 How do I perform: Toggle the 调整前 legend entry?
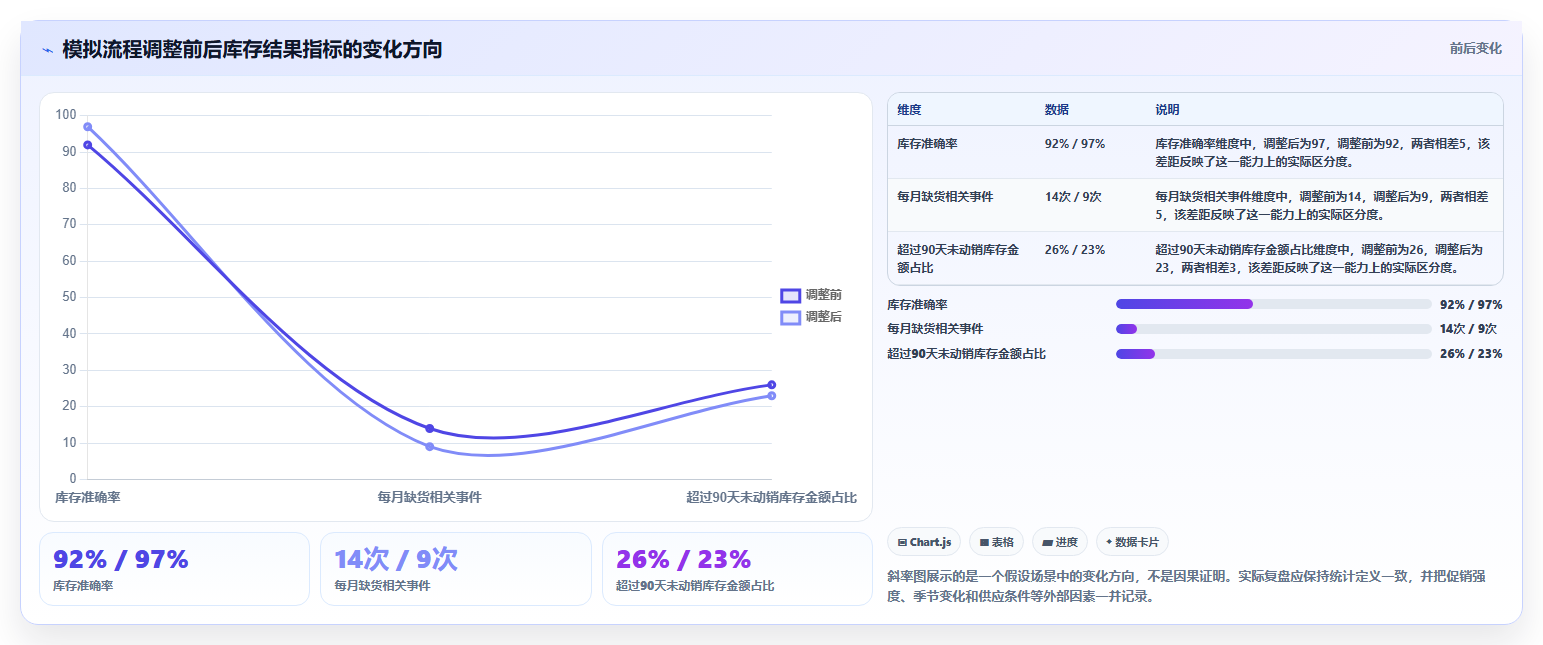811,295
